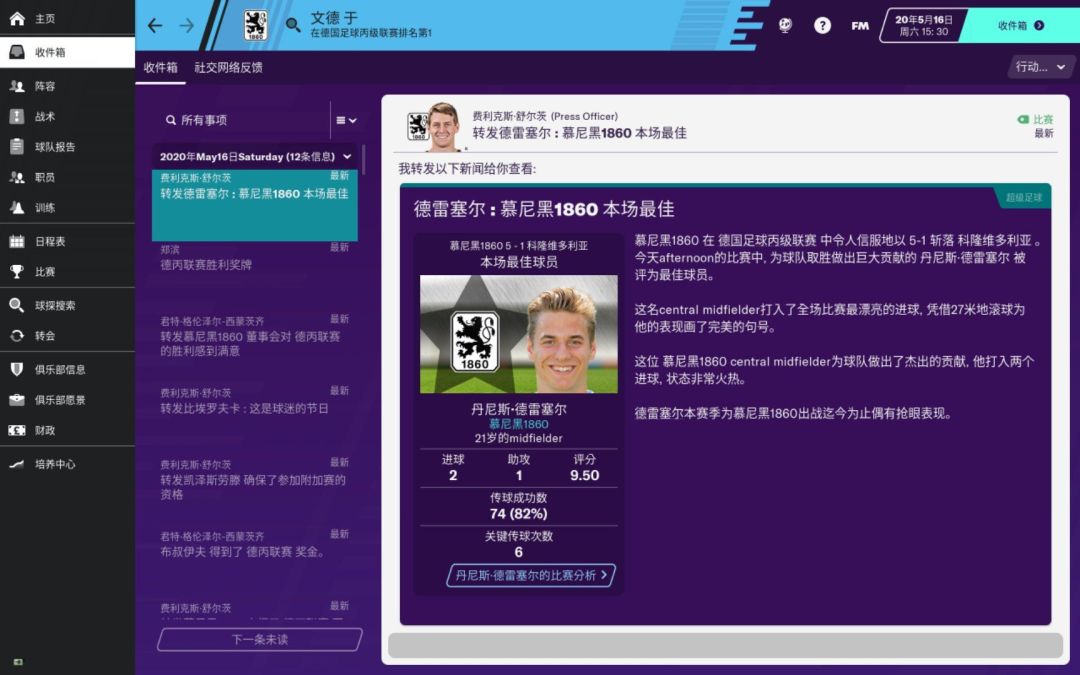The width and height of the screenshot is (1080, 675).
Task: Open 丹尼斯·德雷塞尔的比赛分析 match analysis button
Action: pos(530,575)
